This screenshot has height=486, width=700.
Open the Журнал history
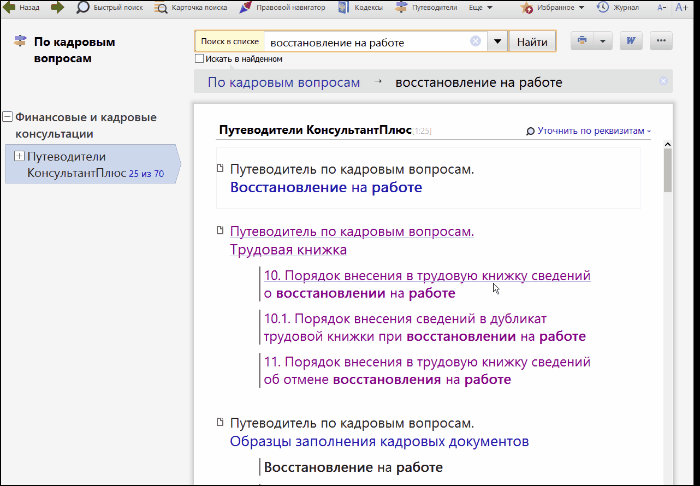point(618,8)
